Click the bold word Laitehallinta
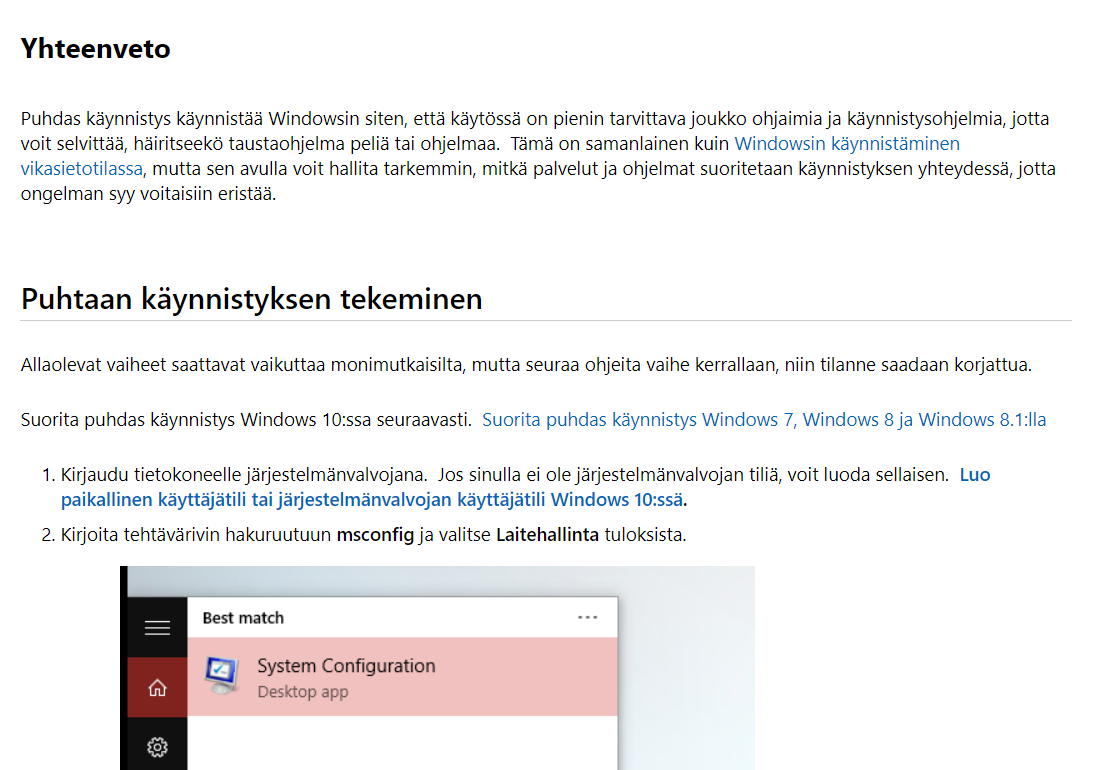Image resolution: width=1095 pixels, height=770 pixels. tap(548, 535)
